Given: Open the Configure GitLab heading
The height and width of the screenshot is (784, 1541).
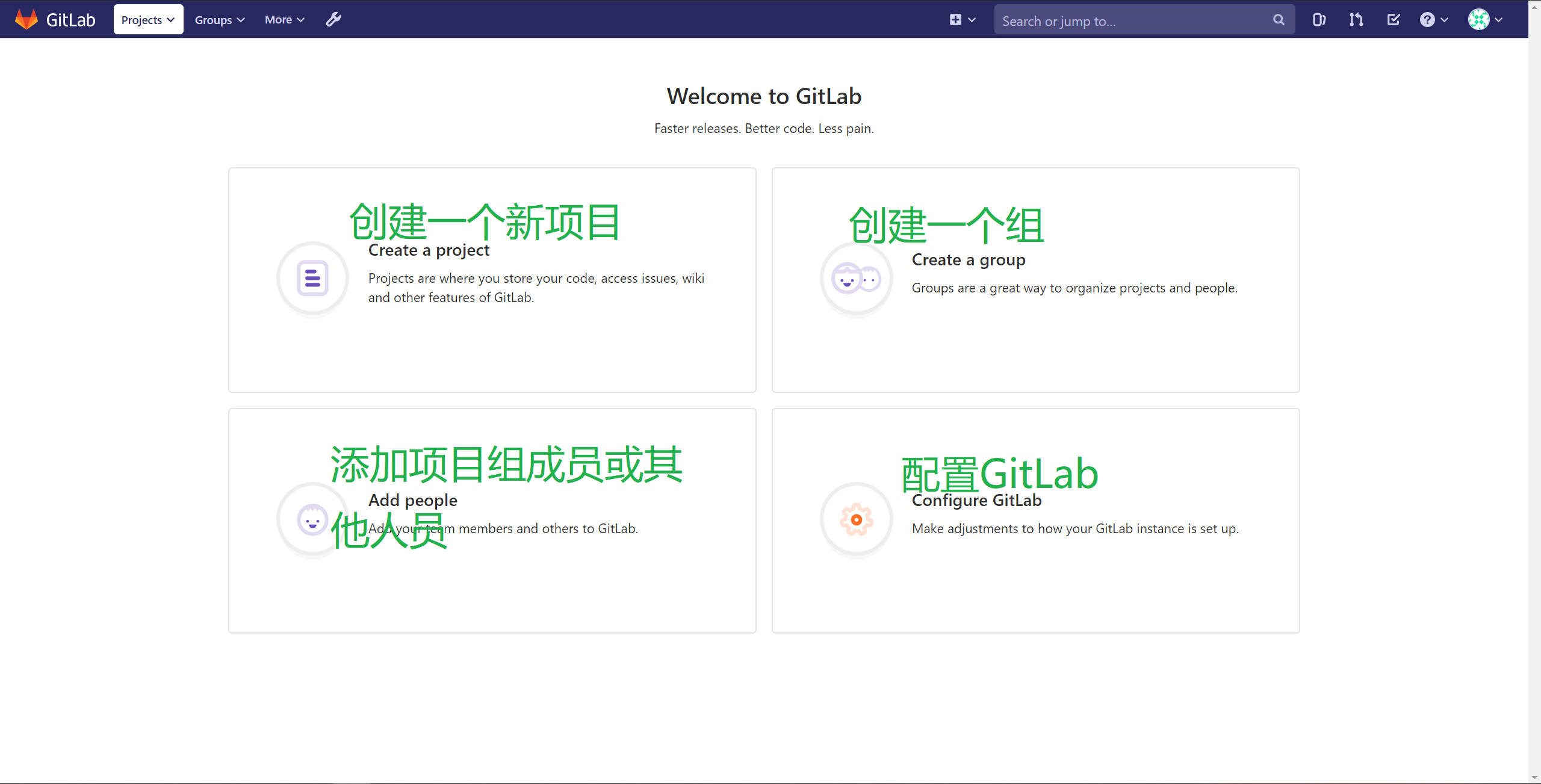Looking at the screenshot, I should (x=976, y=500).
